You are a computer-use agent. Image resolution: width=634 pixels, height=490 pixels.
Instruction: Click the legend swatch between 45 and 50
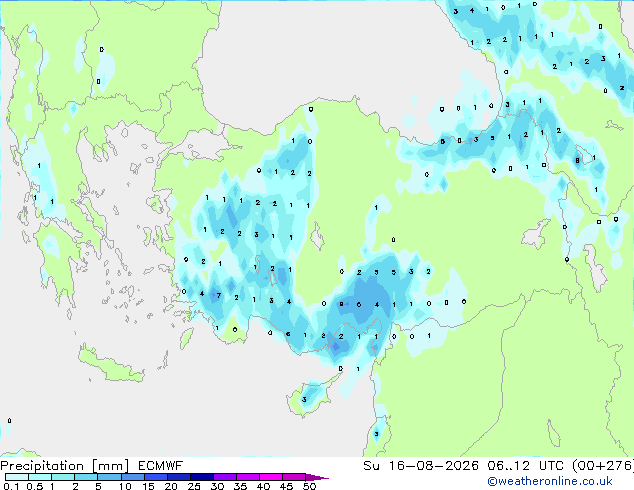pos(294,477)
